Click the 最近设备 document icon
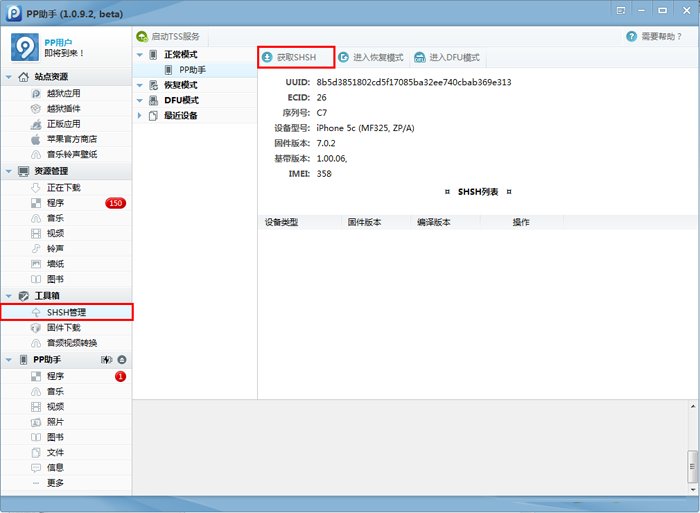 (153, 116)
